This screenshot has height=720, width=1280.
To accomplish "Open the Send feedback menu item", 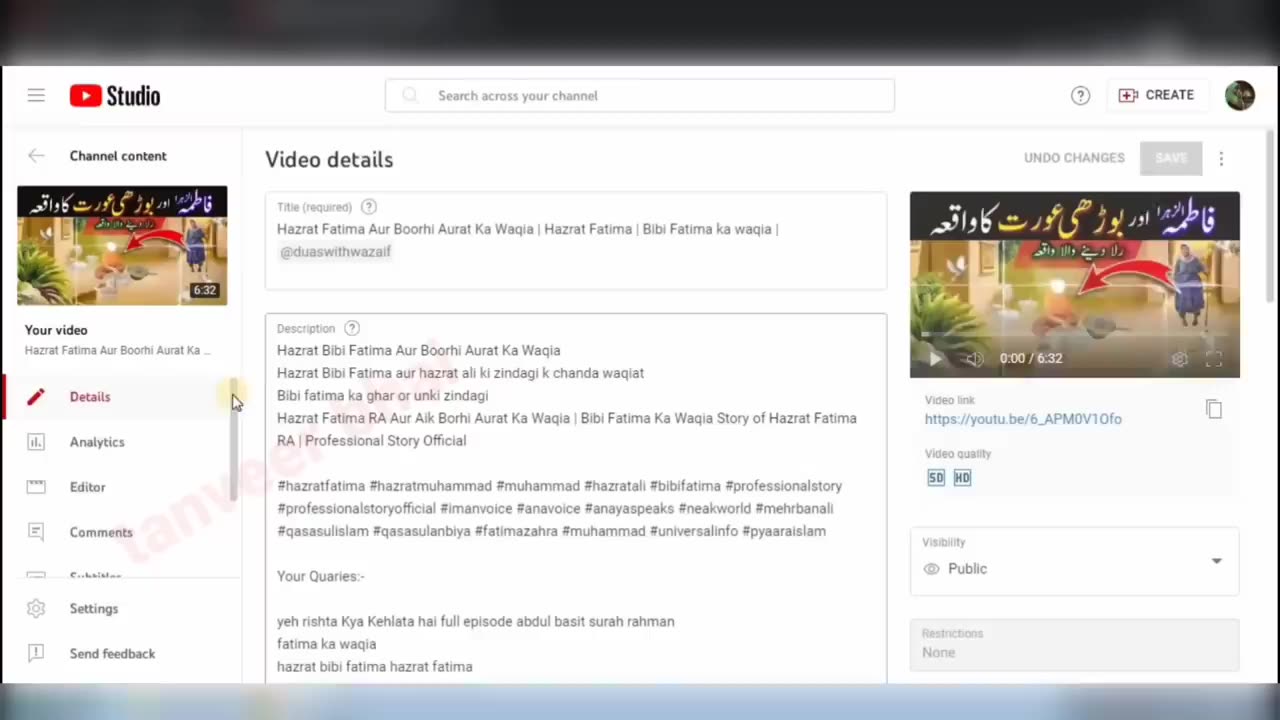I will pos(121,653).
